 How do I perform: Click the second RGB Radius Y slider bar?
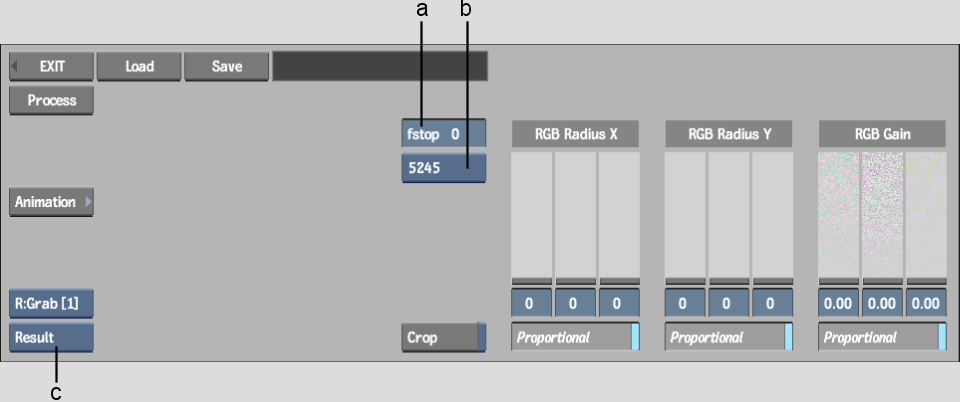[729, 218]
